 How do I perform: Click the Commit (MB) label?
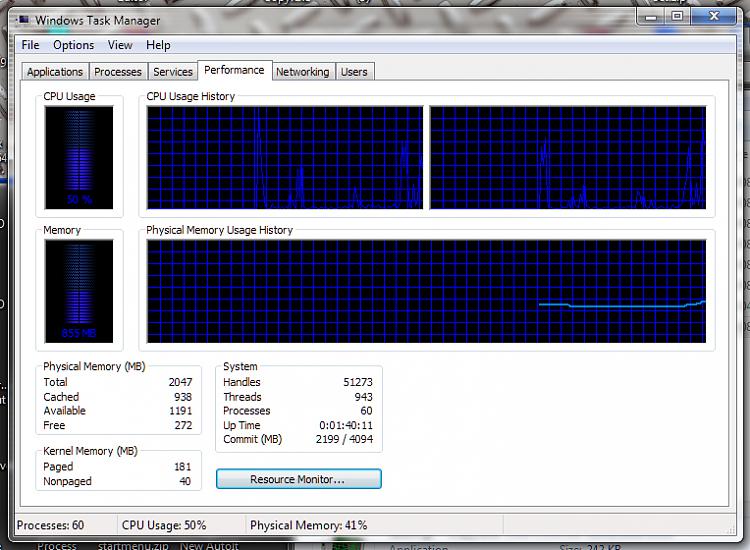pyautogui.click(x=253, y=439)
